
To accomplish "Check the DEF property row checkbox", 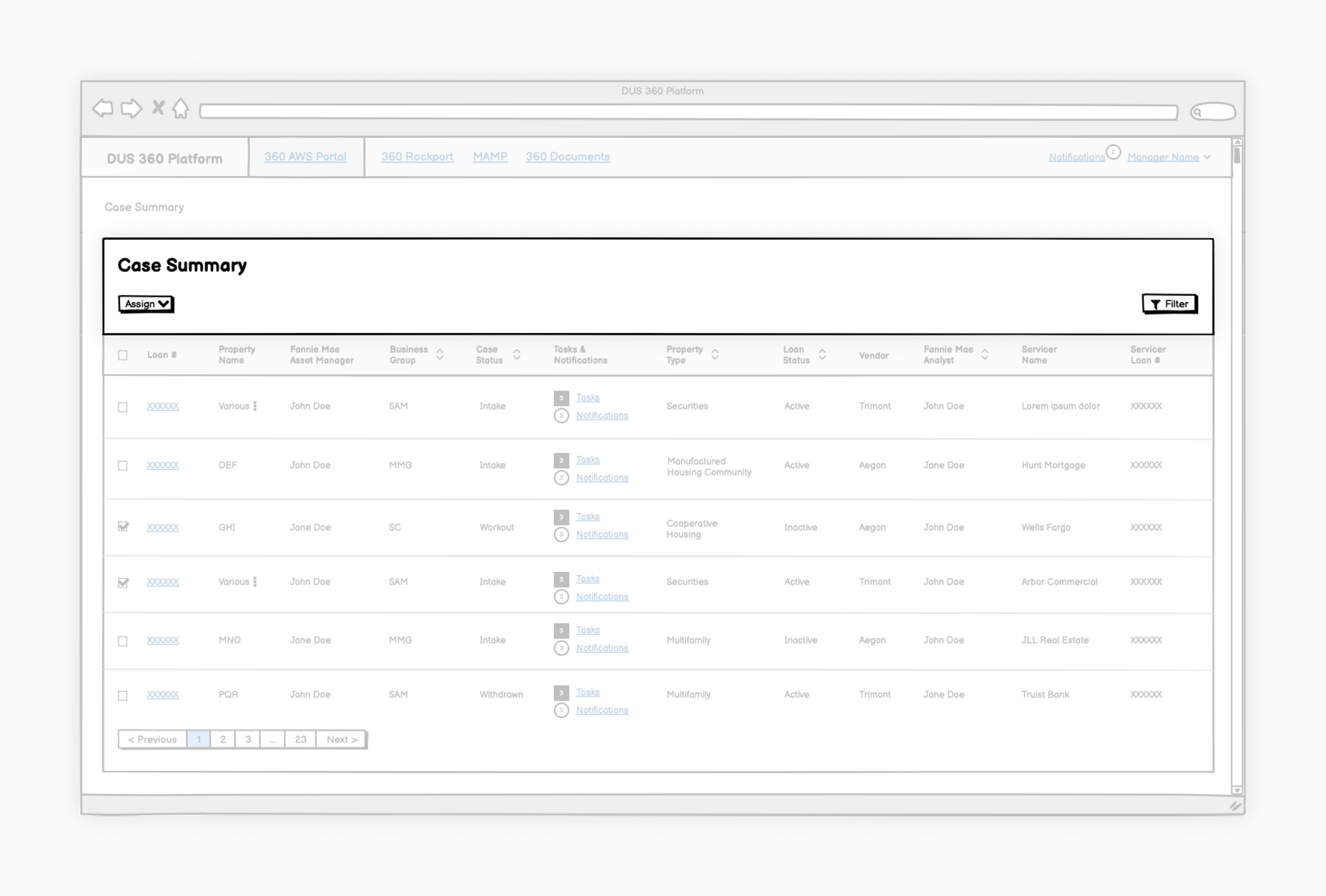I will click(123, 466).
